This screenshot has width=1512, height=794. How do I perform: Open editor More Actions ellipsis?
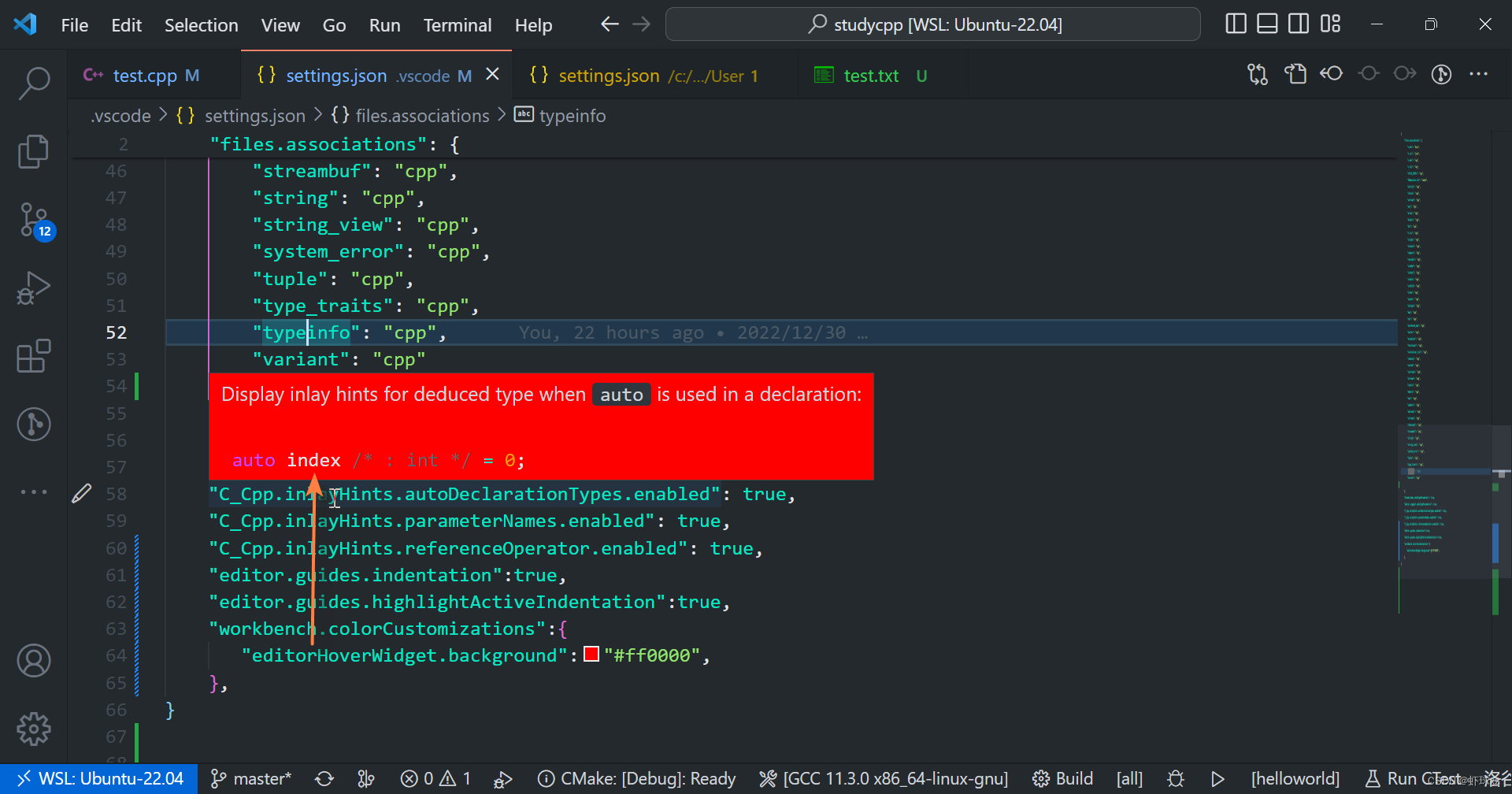[1479, 74]
